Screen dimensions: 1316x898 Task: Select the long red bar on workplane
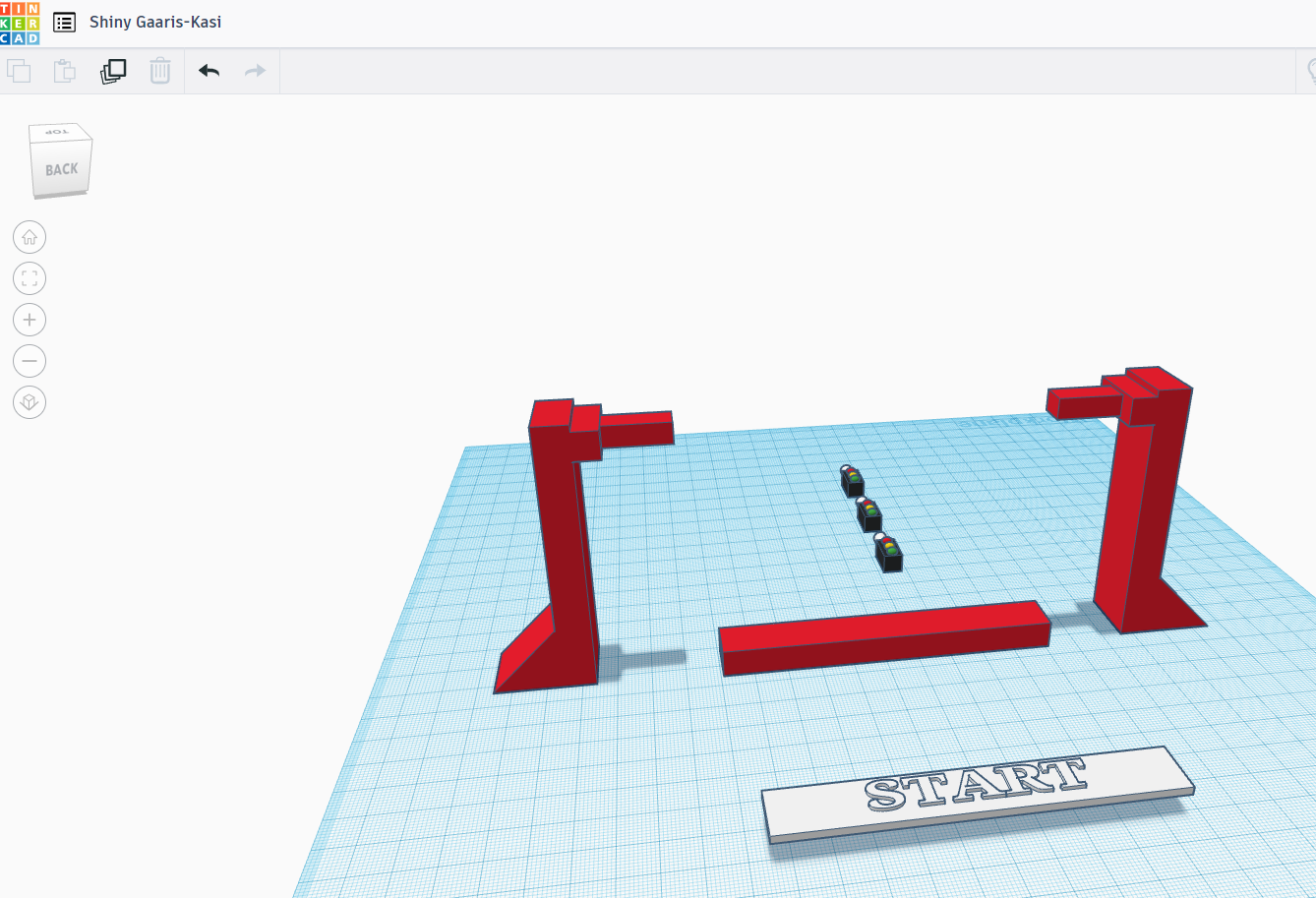[885, 639]
